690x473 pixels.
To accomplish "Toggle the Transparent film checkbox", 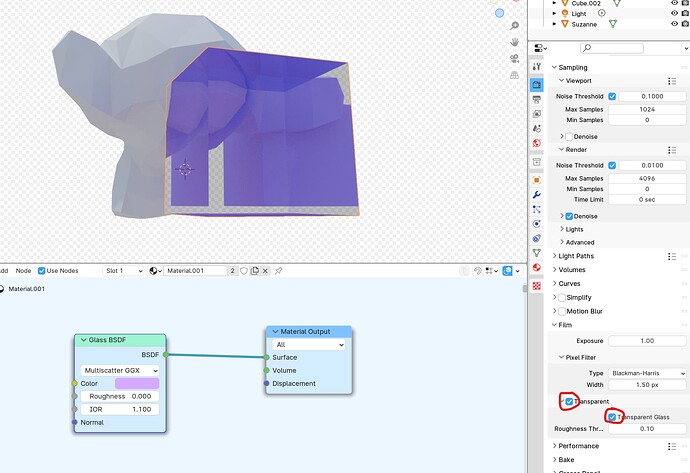I will tap(569, 402).
